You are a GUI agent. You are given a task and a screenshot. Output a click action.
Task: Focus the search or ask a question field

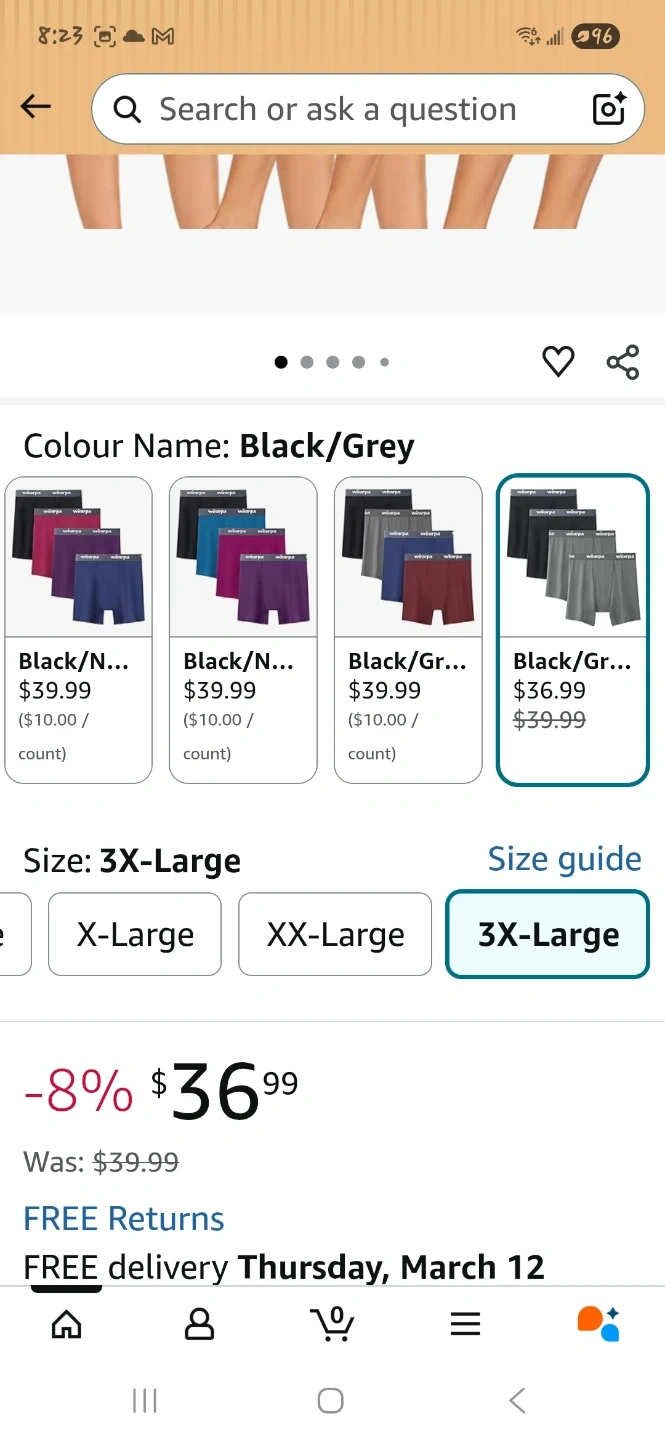tap(338, 109)
